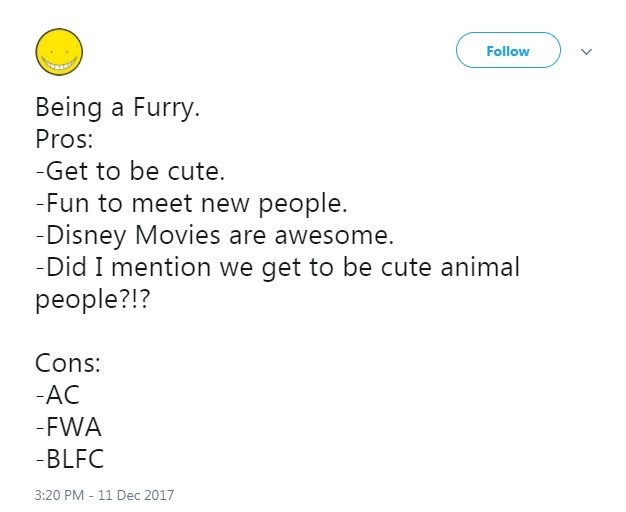Viewport: 626px width, 512px height.
Task: Open the 3:20 PM timestamp link
Action: tap(62, 494)
